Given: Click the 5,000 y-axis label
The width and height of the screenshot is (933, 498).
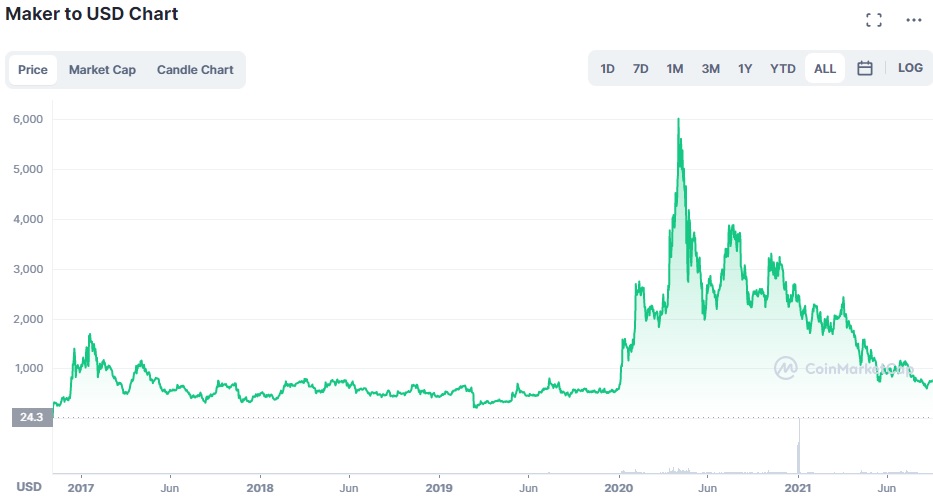Looking at the screenshot, I should (28, 169).
